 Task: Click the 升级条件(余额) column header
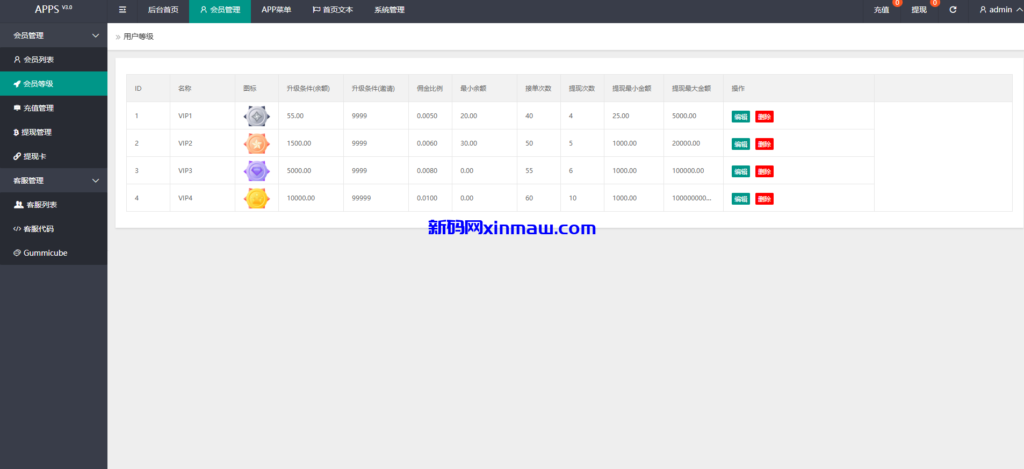click(x=311, y=88)
